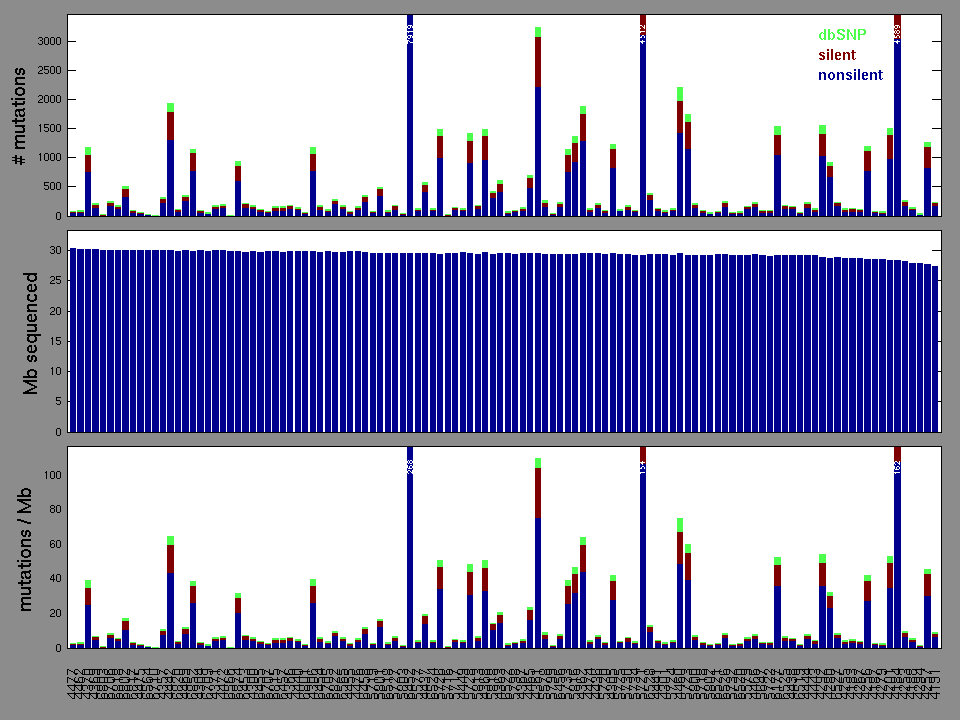Viewport: 960px width, 720px height.
Task: Click the 268 value label in bottom chart
Action: coord(411,466)
